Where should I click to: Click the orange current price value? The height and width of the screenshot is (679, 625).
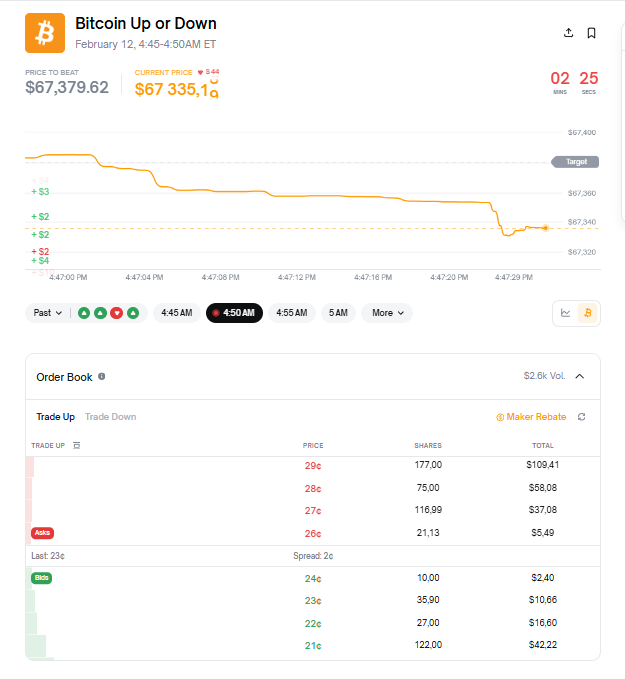coord(176,89)
